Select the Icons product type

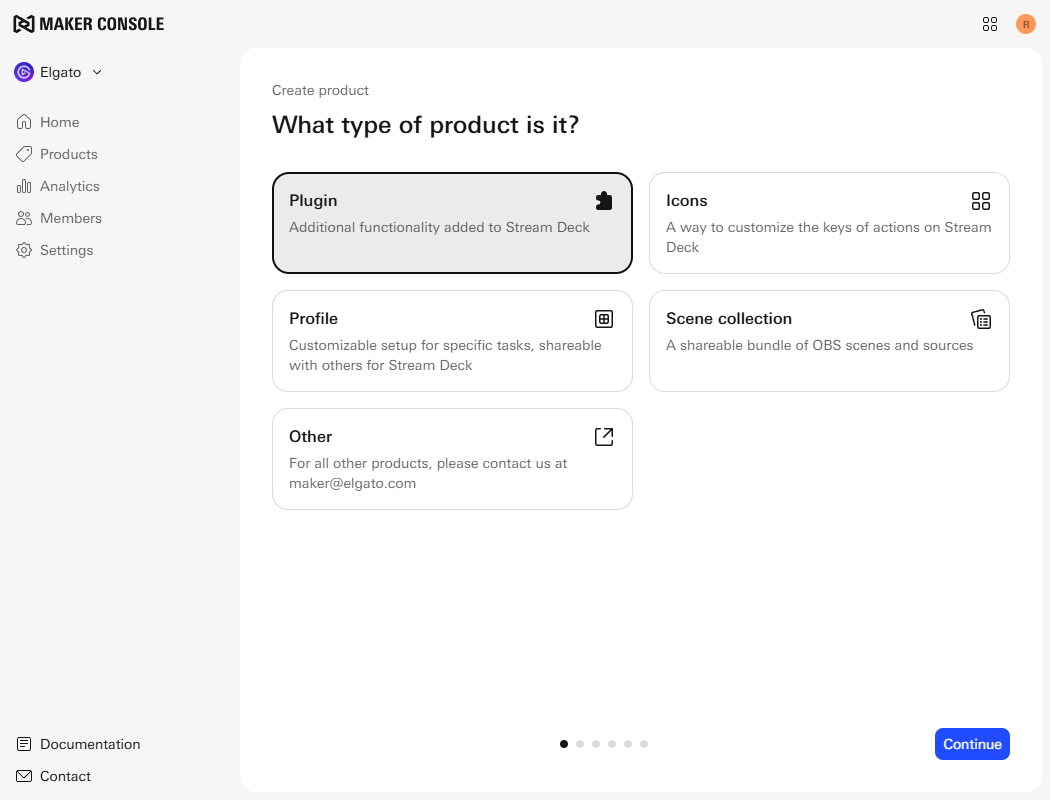829,223
